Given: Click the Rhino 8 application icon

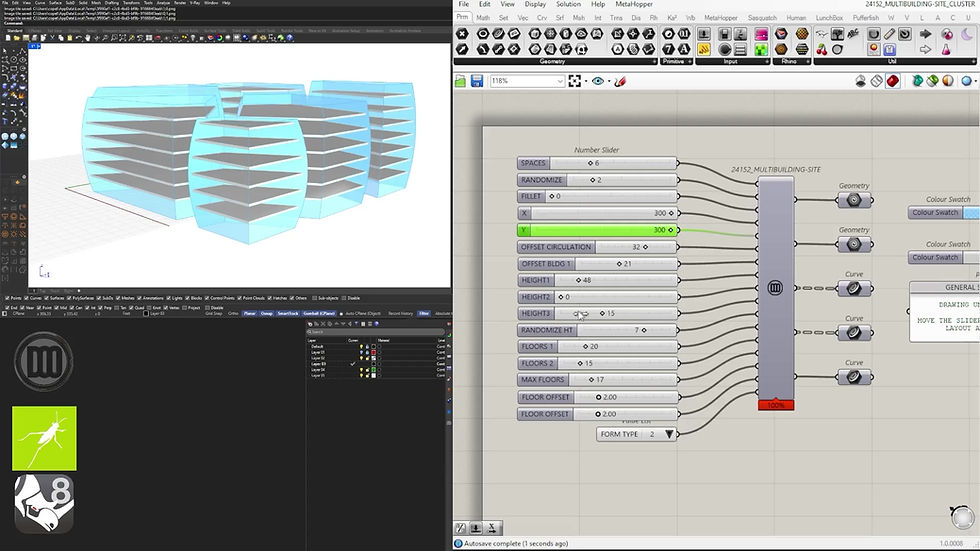Looking at the screenshot, I should pos(44,504).
